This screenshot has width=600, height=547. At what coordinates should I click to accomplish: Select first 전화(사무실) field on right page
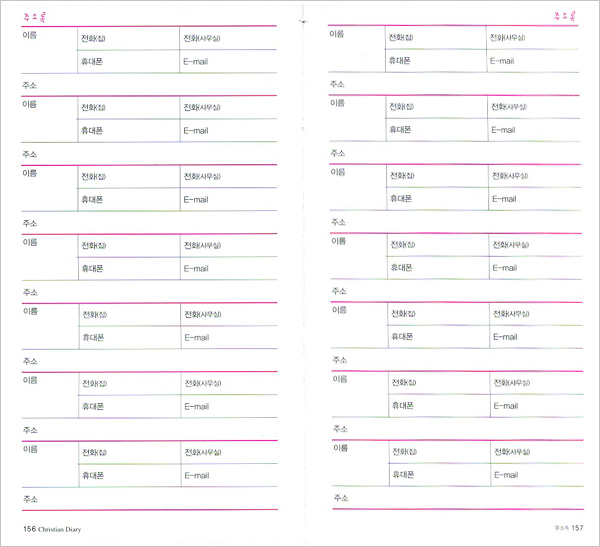(x=532, y=38)
